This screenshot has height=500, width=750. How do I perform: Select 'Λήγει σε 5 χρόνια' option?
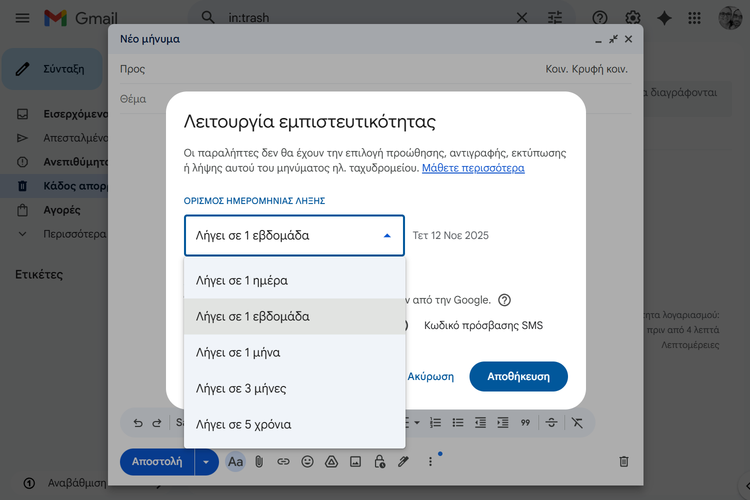(294, 424)
